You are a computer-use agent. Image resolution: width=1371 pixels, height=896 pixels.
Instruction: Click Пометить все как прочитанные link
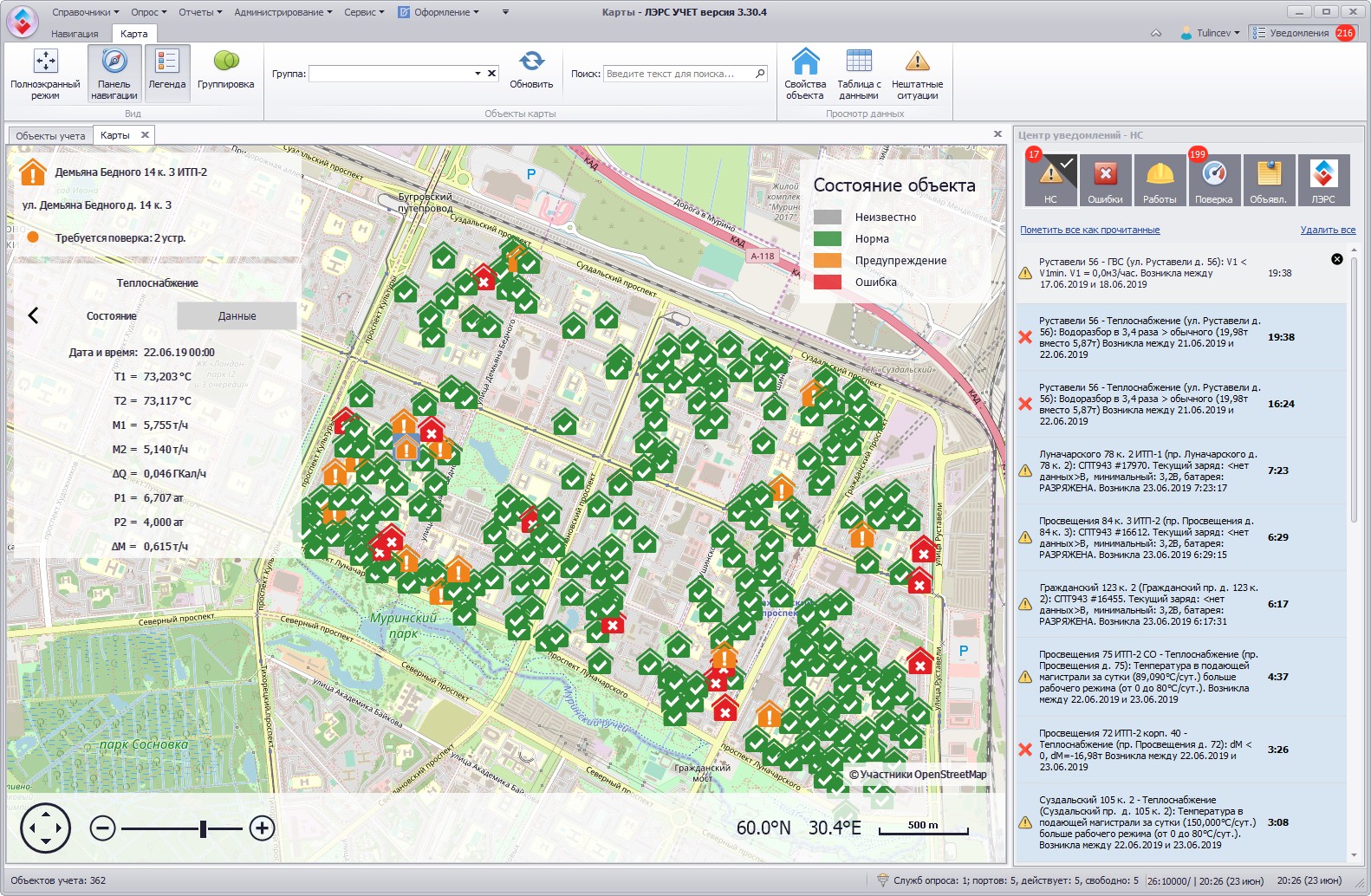1089,230
